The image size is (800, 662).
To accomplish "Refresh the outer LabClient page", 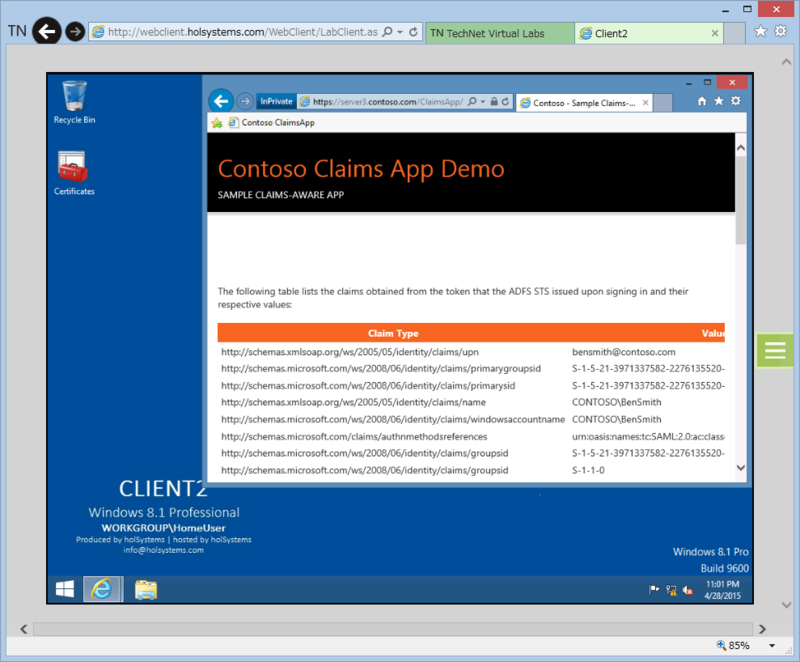I will coord(413,32).
